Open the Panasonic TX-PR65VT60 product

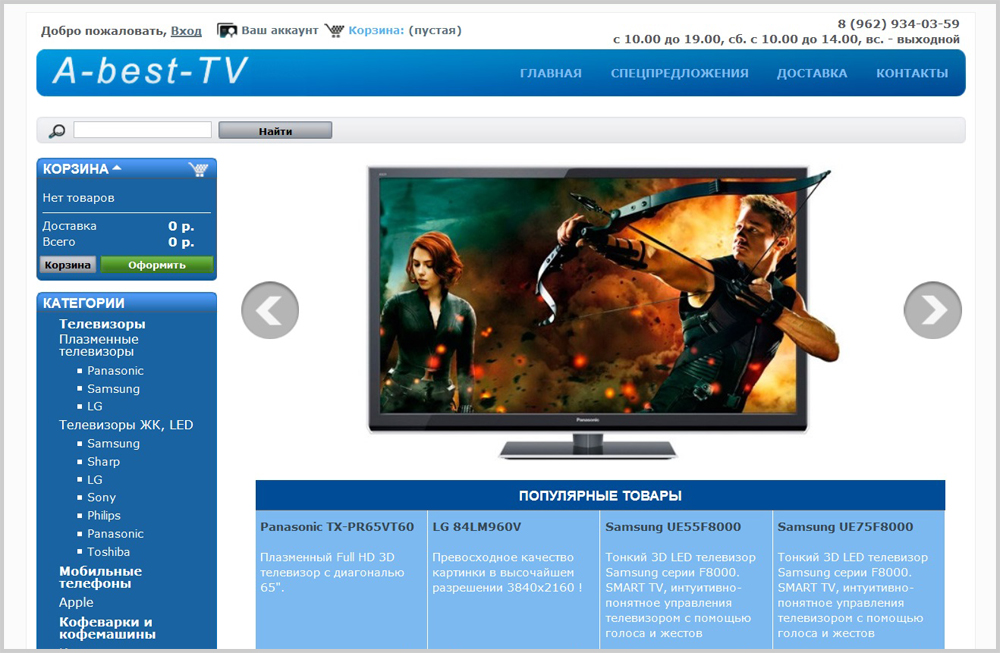[x=337, y=527]
